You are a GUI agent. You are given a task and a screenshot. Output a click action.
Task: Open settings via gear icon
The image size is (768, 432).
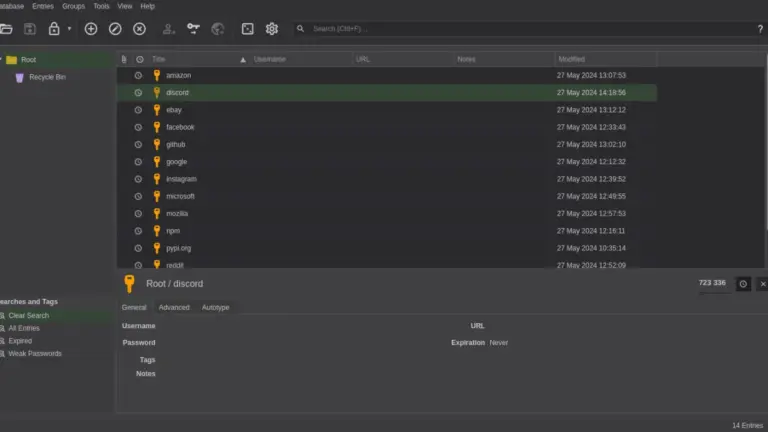[x=272, y=29]
